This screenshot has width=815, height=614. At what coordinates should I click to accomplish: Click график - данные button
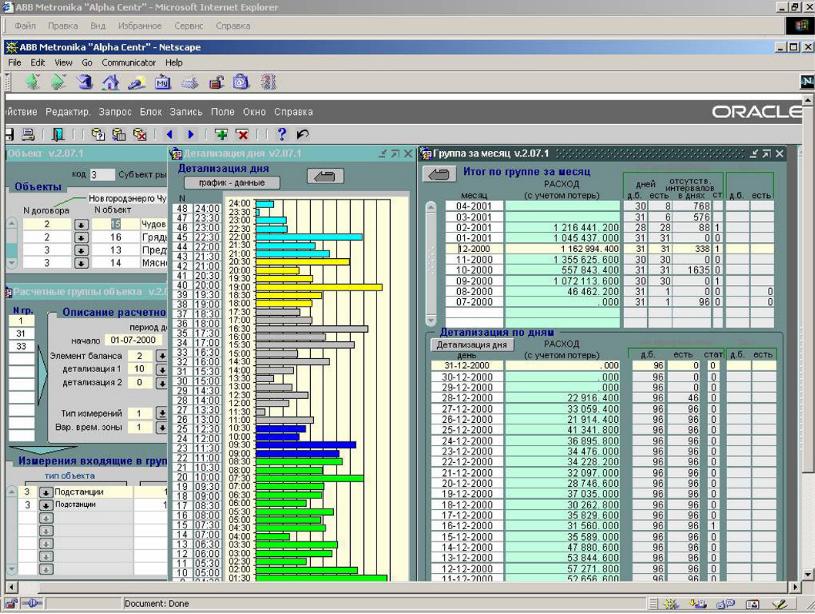click(x=232, y=183)
